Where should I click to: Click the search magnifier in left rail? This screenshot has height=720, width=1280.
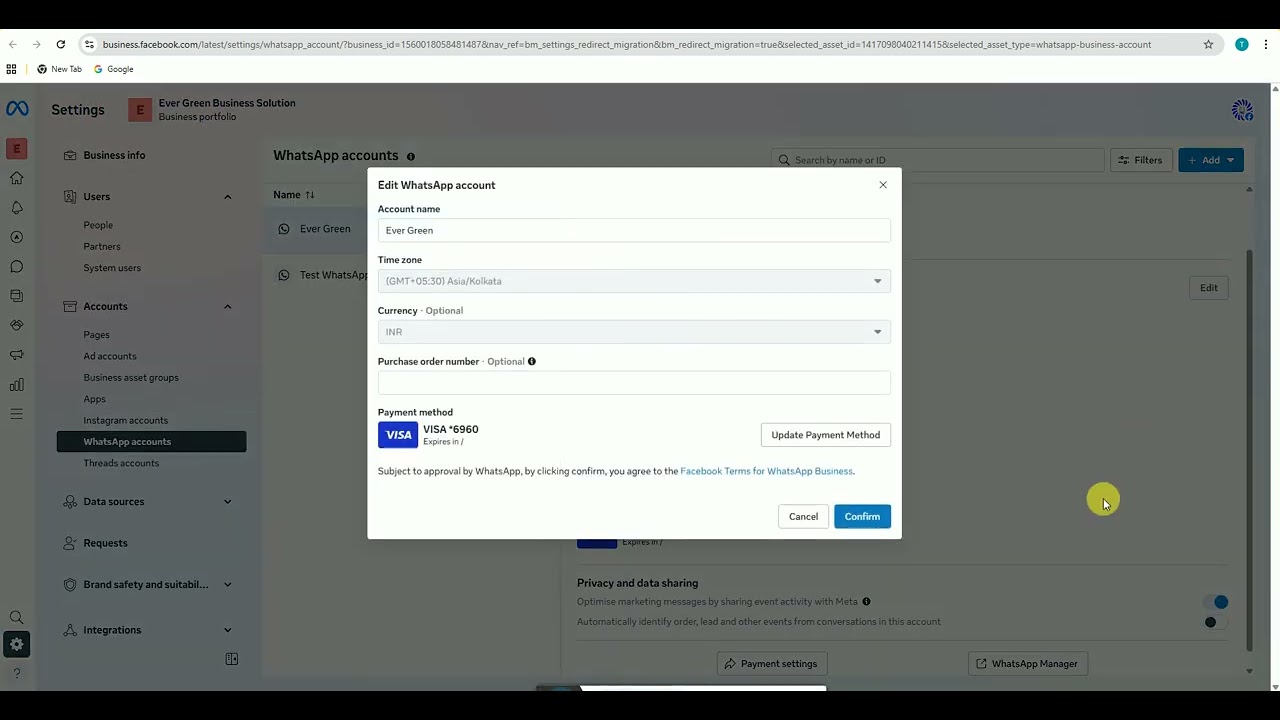pos(16,618)
